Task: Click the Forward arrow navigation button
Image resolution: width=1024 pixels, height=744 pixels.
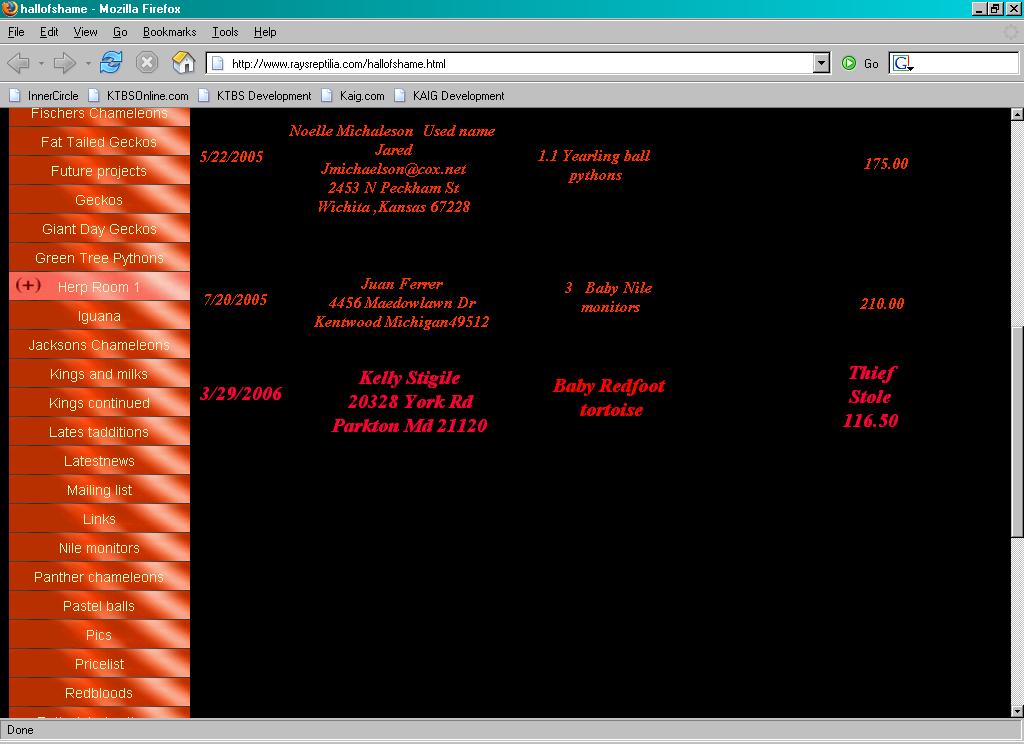Action: click(x=64, y=63)
